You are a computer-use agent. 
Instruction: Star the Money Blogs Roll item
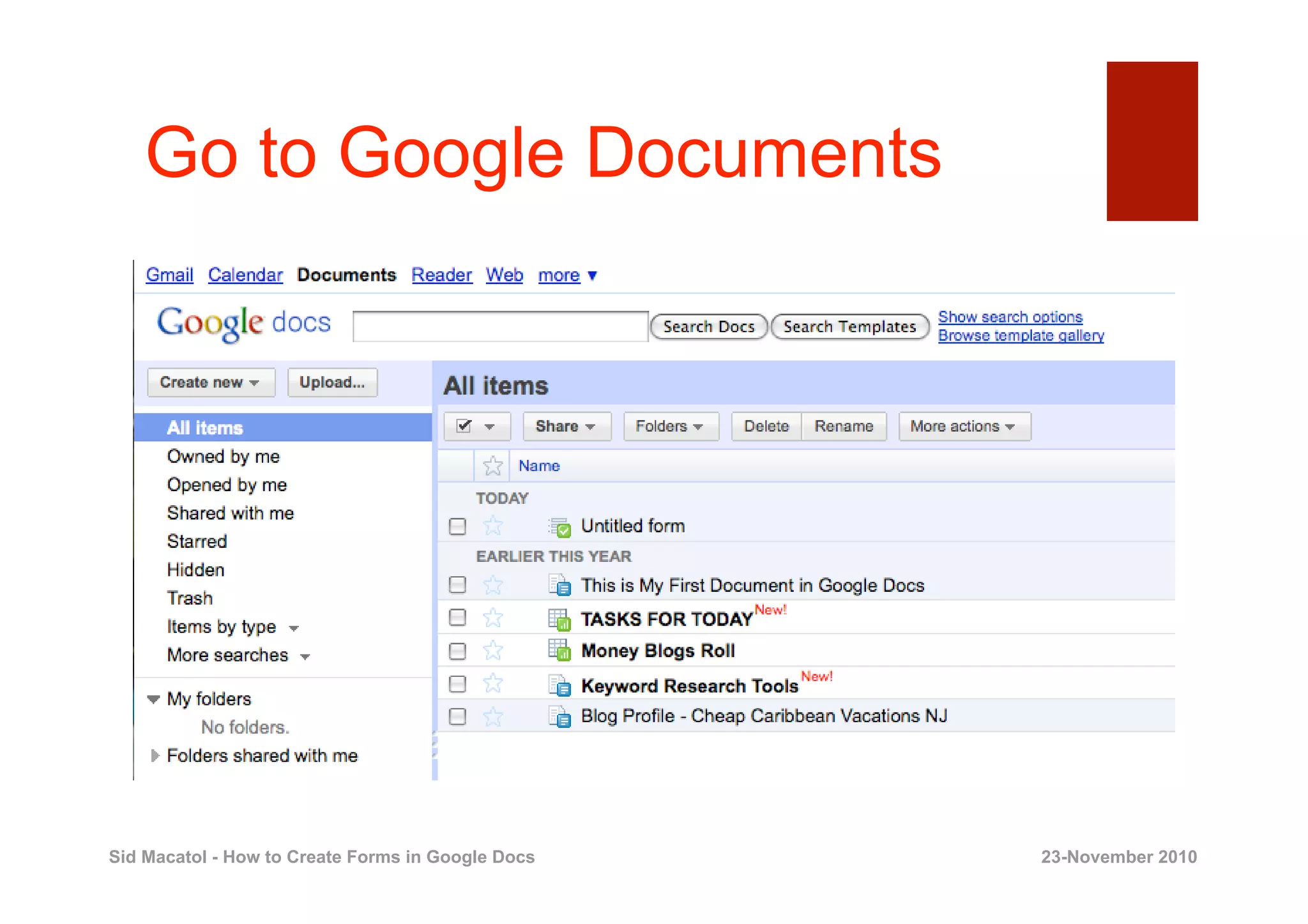pyautogui.click(x=492, y=651)
